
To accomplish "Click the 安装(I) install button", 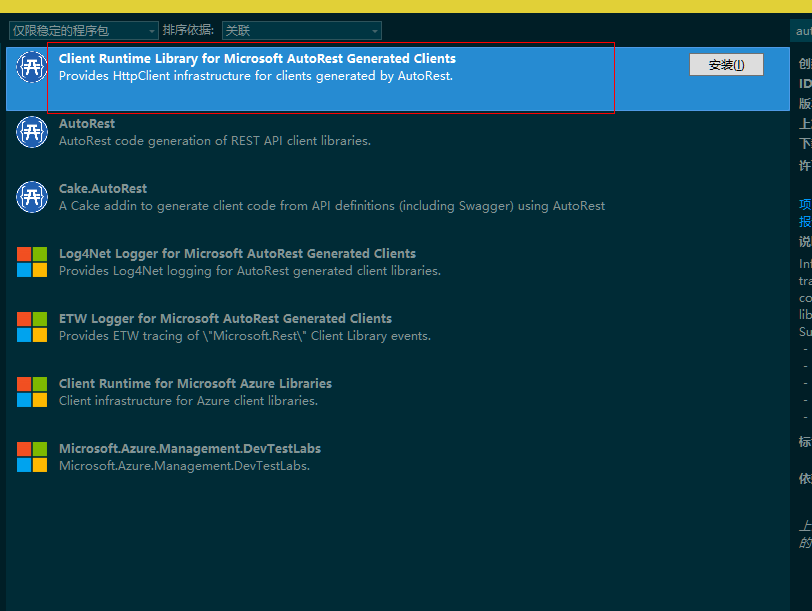I will coord(726,65).
